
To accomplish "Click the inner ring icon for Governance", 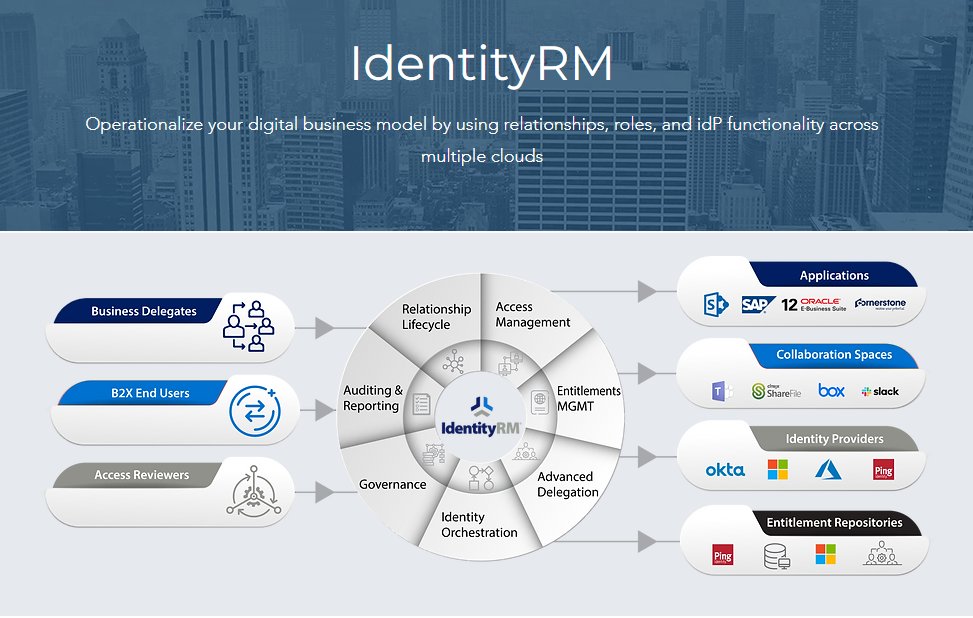I will [x=434, y=454].
